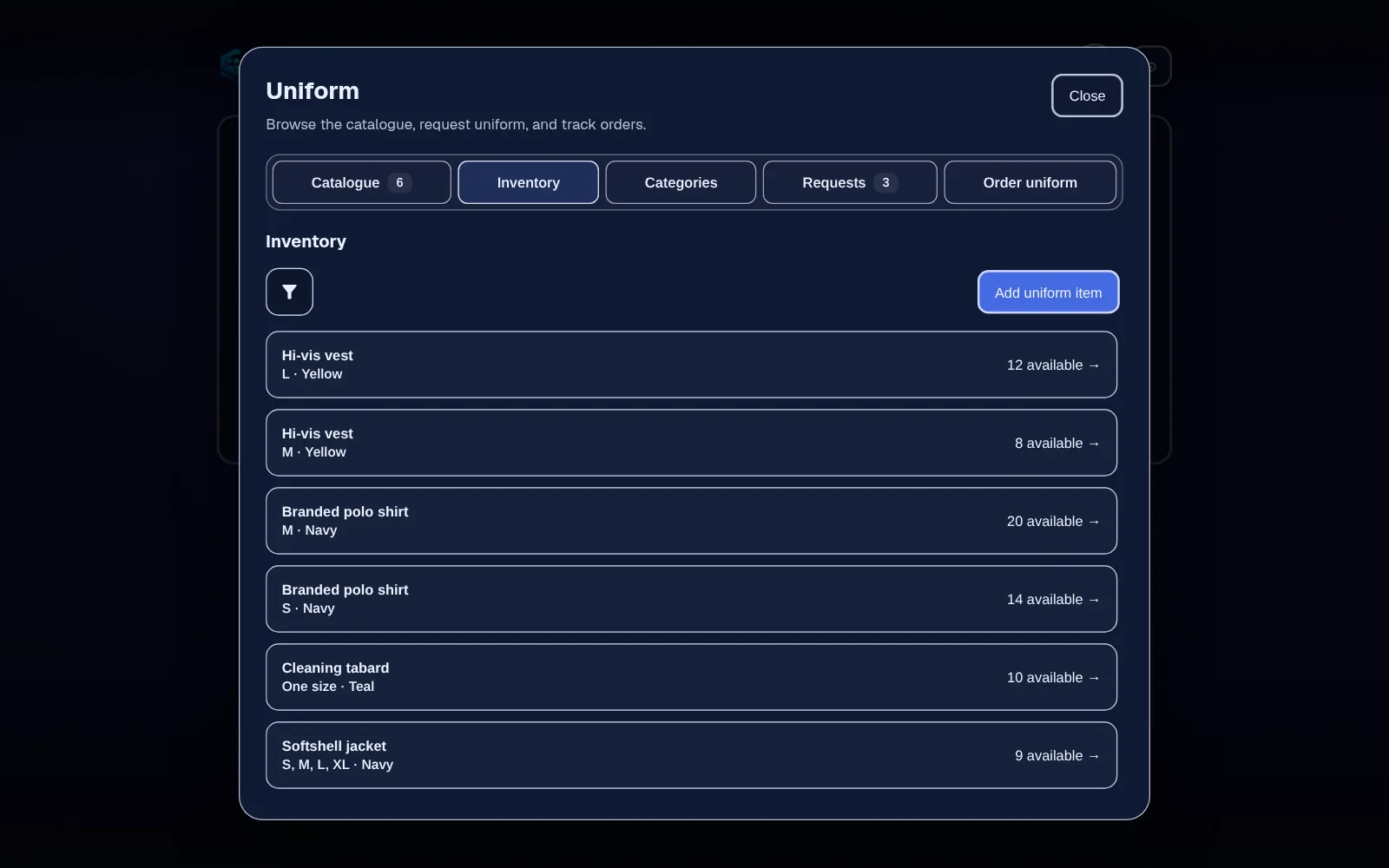Click the Catalogue count badge showing 6
Image resolution: width=1389 pixels, height=868 pixels.
[399, 182]
